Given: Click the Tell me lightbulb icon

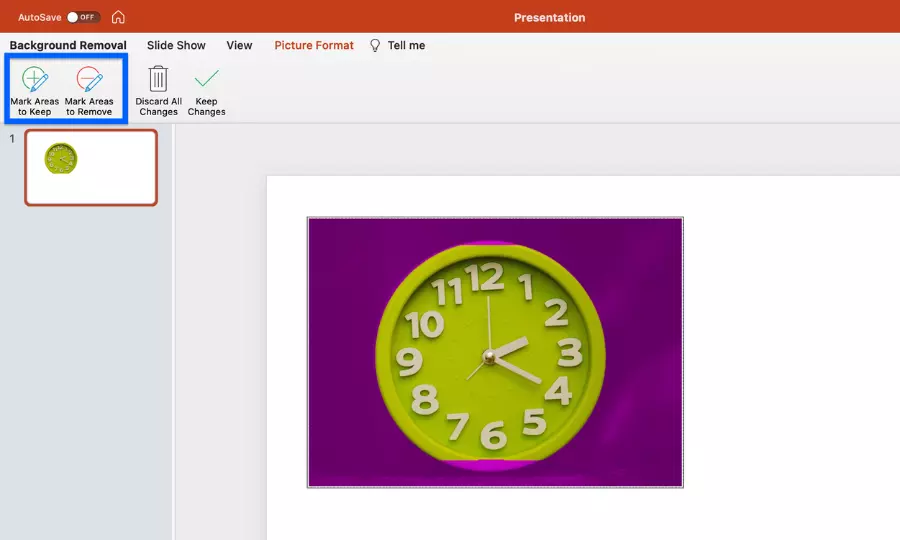Looking at the screenshot, I should pyautogui.click(x=375, y=45).
